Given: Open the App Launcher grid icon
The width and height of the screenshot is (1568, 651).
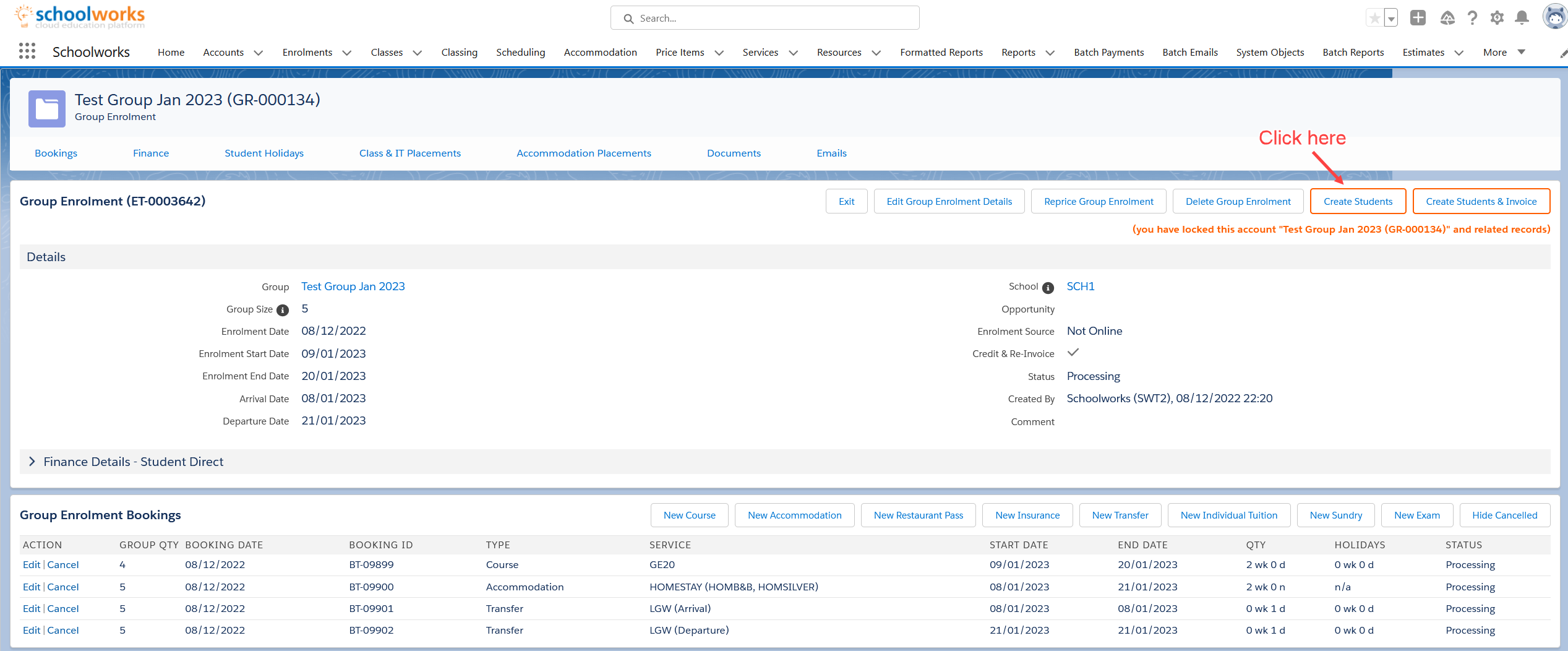Looking at the screenshot, I should (27, 52).
